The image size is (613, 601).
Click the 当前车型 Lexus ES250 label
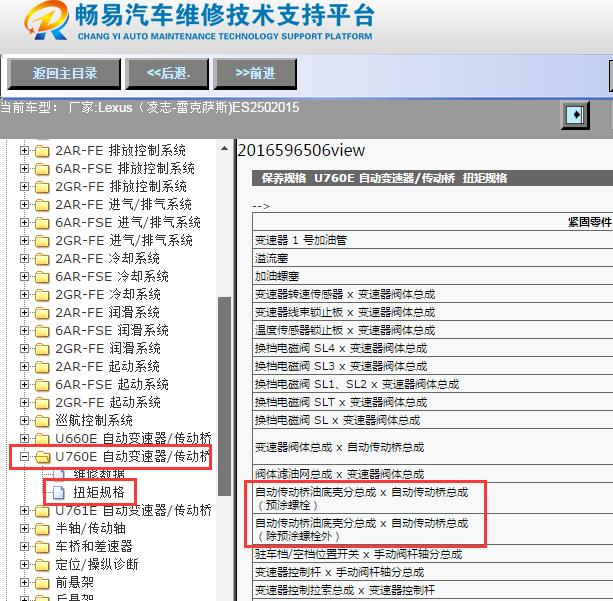click(150, 107)
